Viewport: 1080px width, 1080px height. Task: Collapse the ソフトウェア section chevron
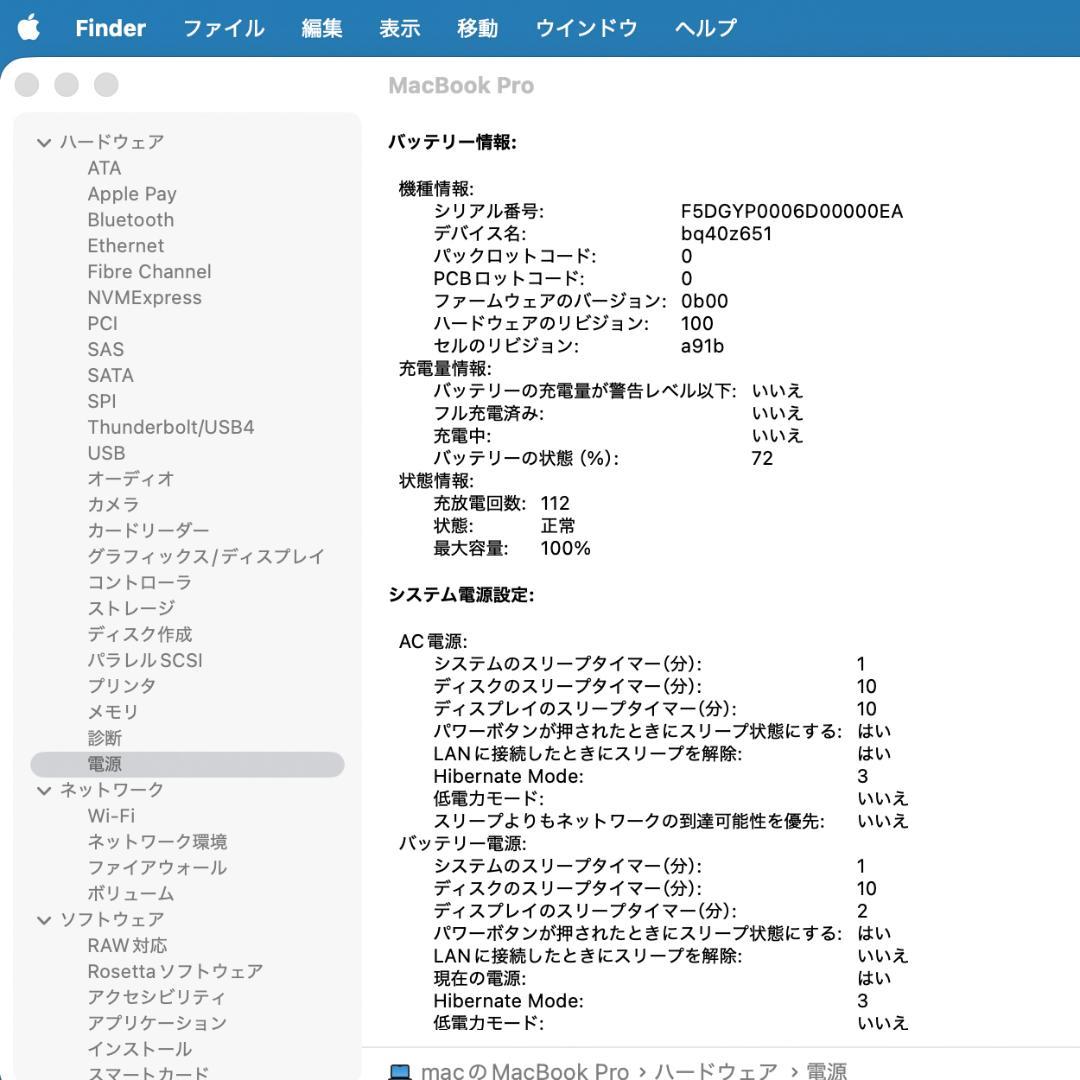point(44,920)
